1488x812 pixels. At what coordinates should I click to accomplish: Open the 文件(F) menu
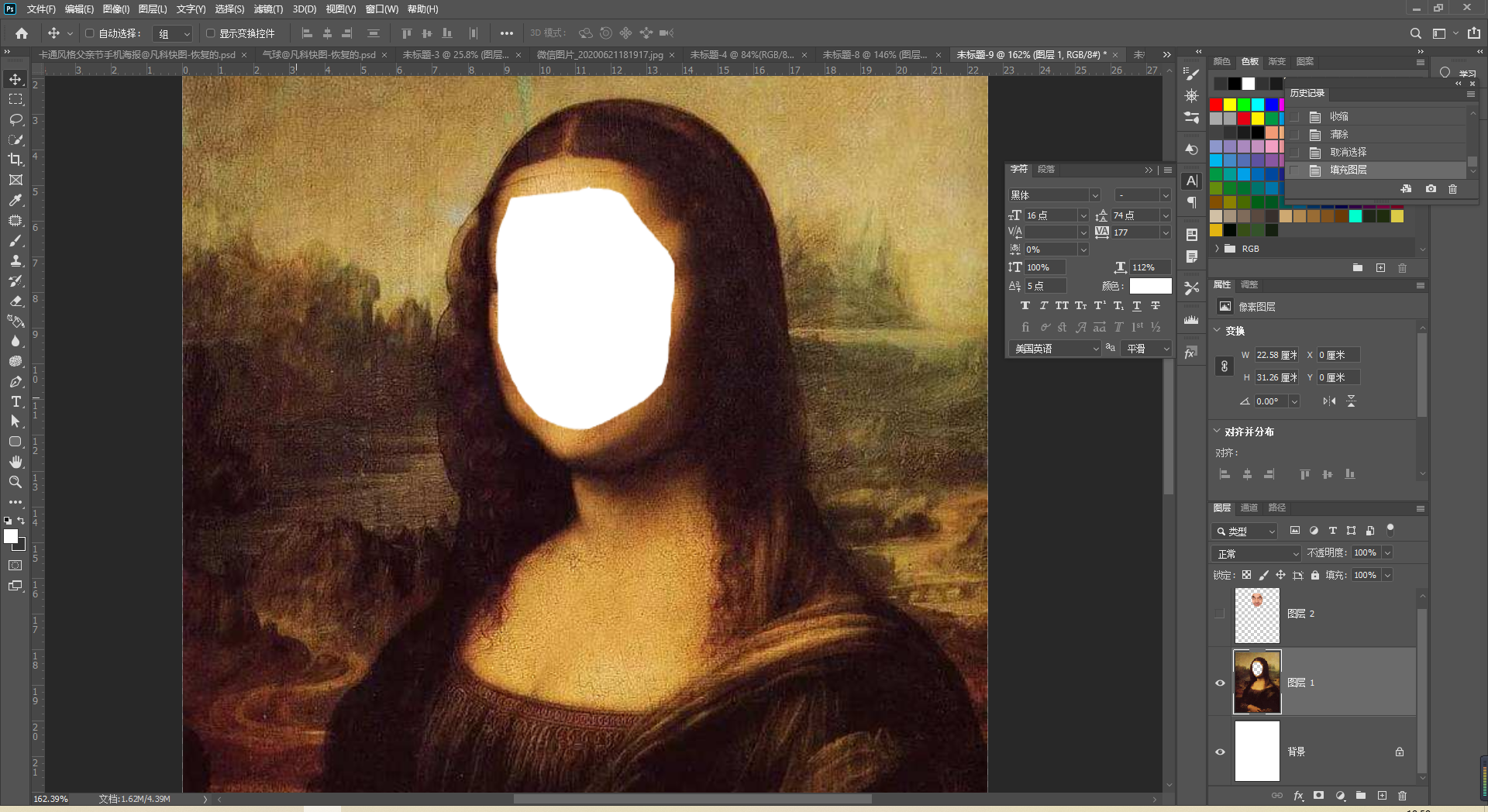41,9
